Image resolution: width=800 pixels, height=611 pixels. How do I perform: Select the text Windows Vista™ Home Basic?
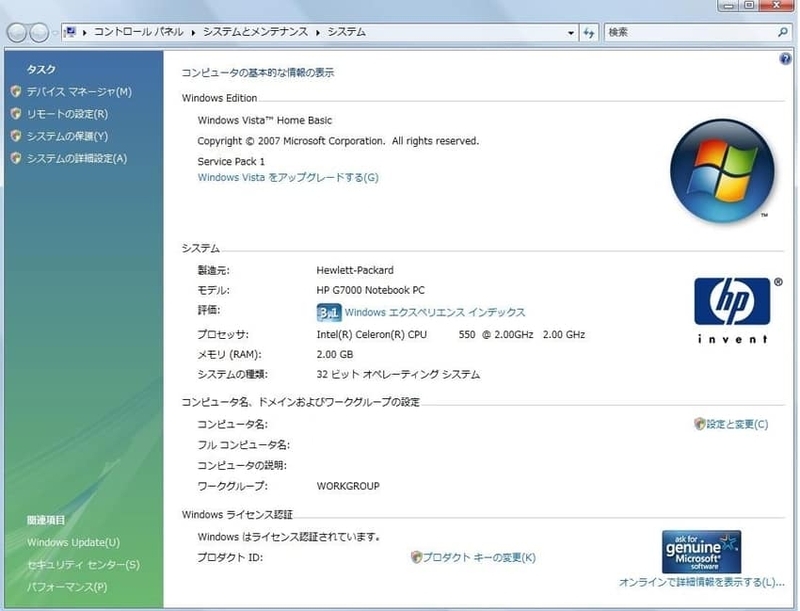[x=265, y=120]
